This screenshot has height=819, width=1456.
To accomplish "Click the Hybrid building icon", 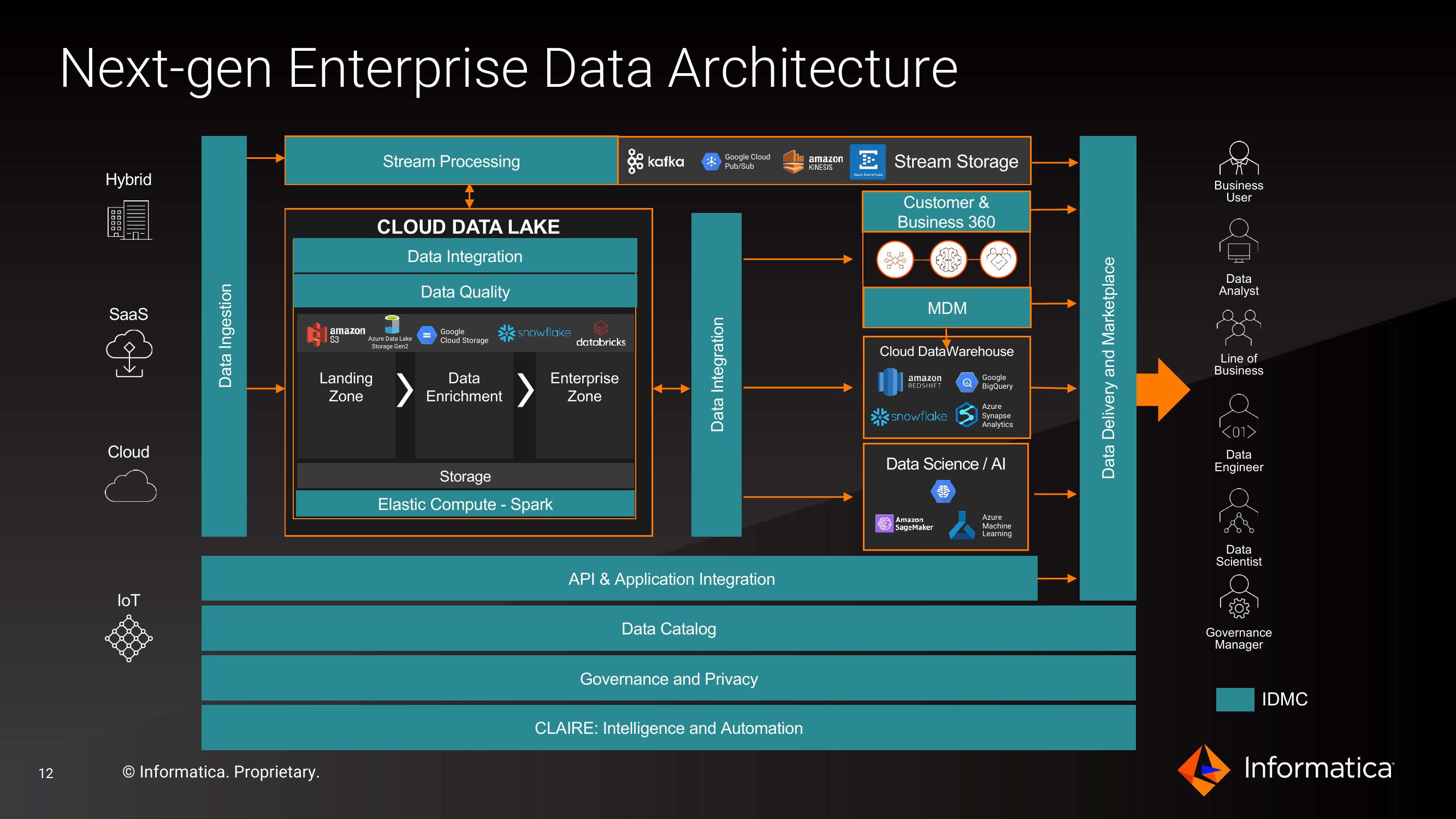I will pos(129,220).
